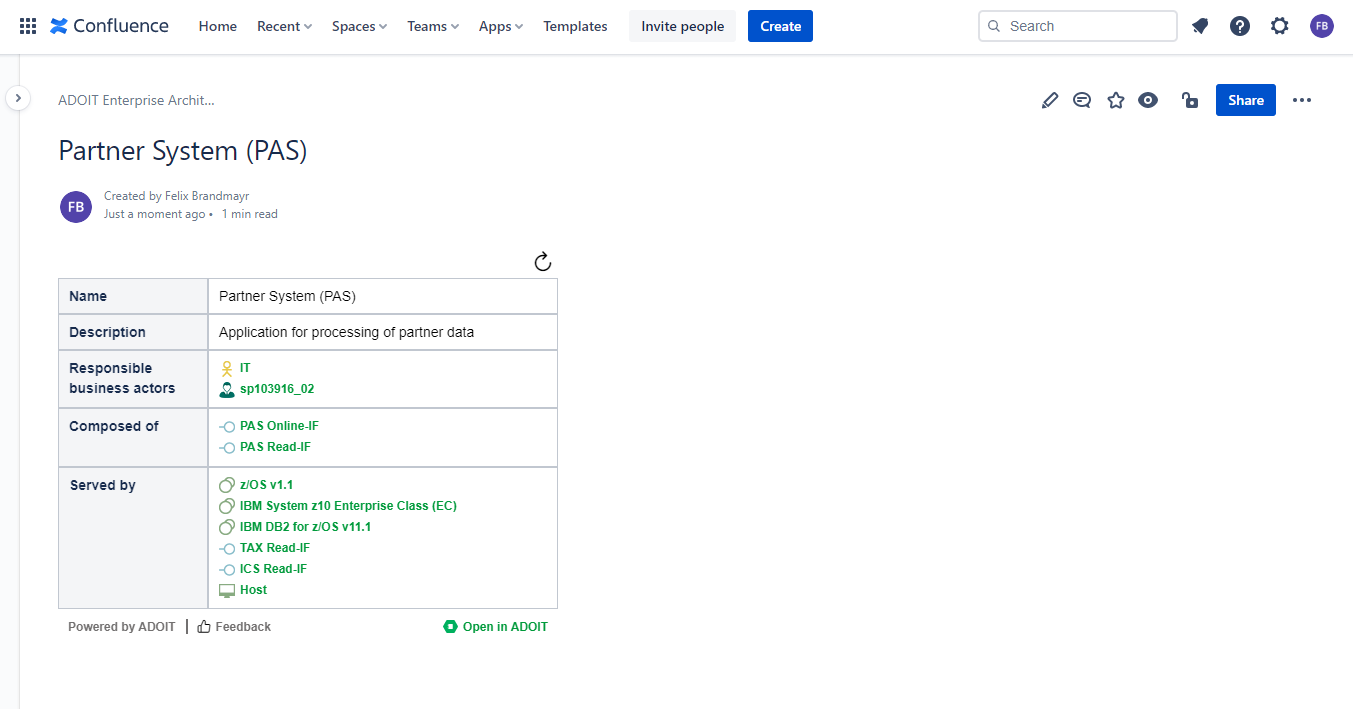
Task: Star this page as favorite
Action: pos(1116,100)
